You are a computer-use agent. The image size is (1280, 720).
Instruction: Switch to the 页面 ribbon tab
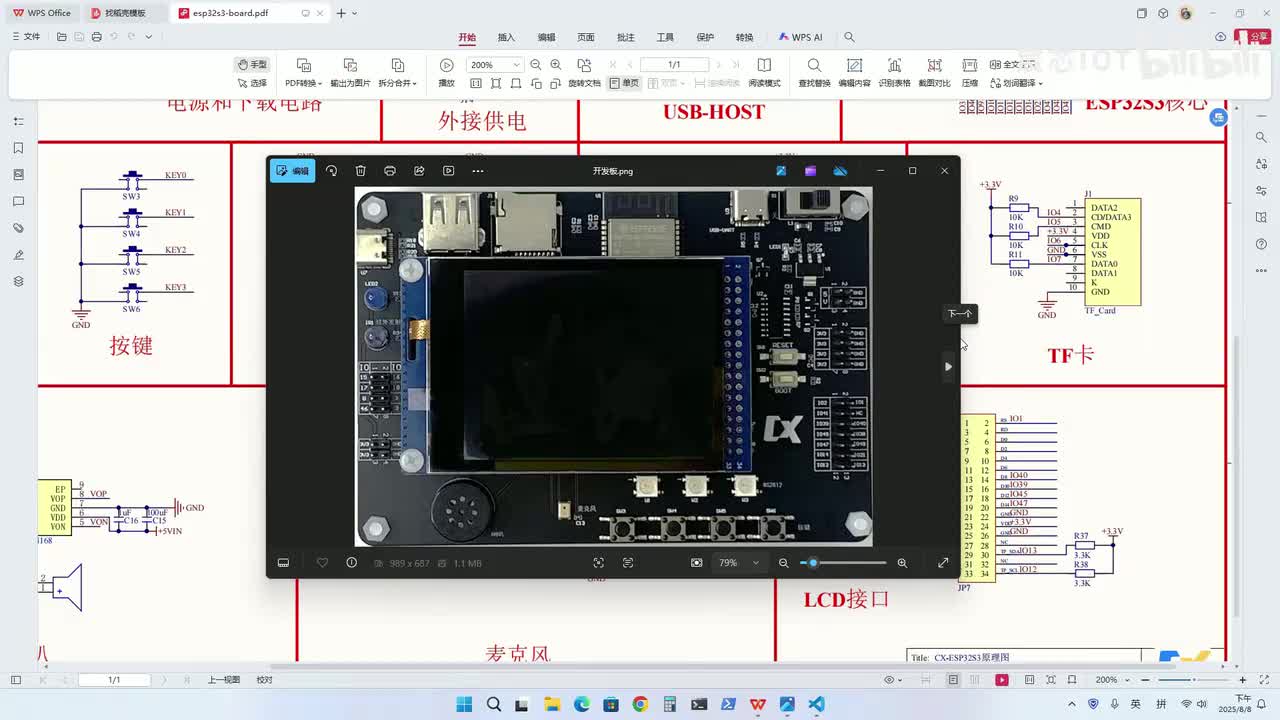[x=586, y=37]
